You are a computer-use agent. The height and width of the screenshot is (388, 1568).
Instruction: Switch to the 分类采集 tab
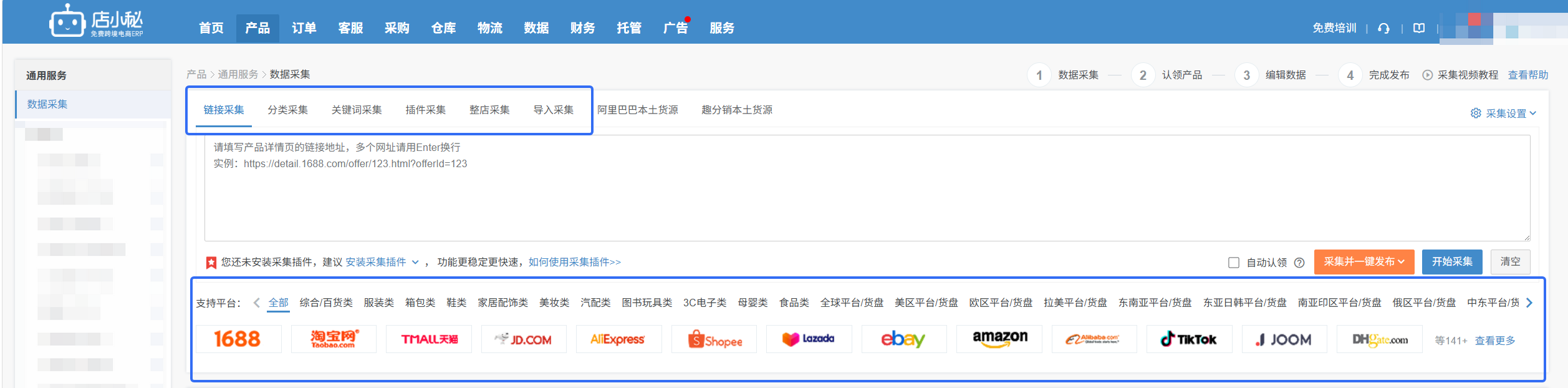[x=288, y=110]
